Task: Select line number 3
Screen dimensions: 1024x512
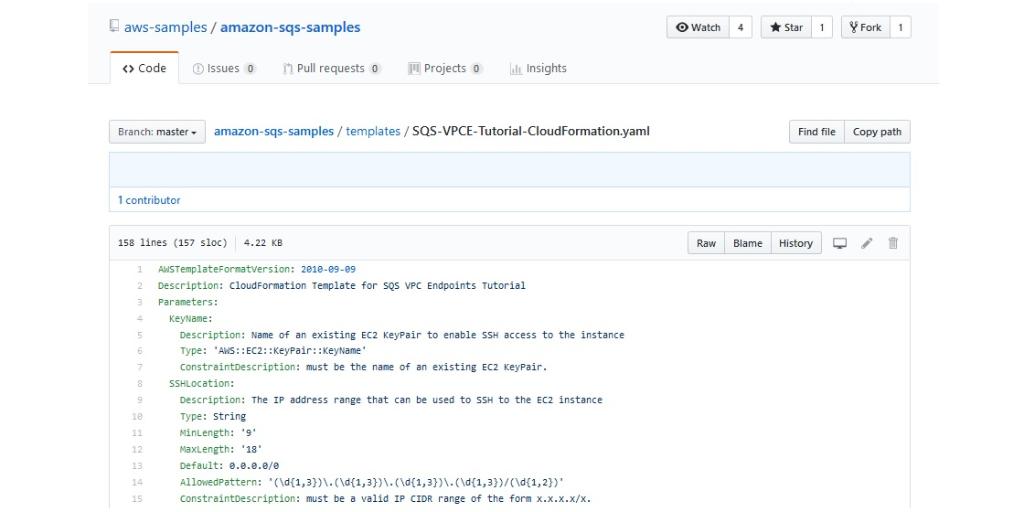Action: (139, 302)
